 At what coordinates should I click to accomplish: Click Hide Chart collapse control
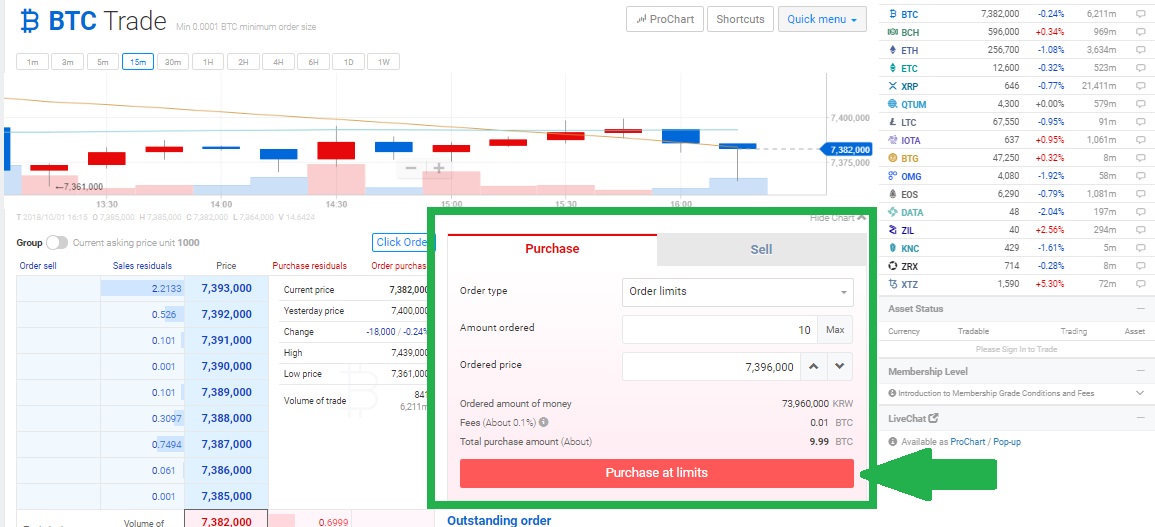click(838, 217)
